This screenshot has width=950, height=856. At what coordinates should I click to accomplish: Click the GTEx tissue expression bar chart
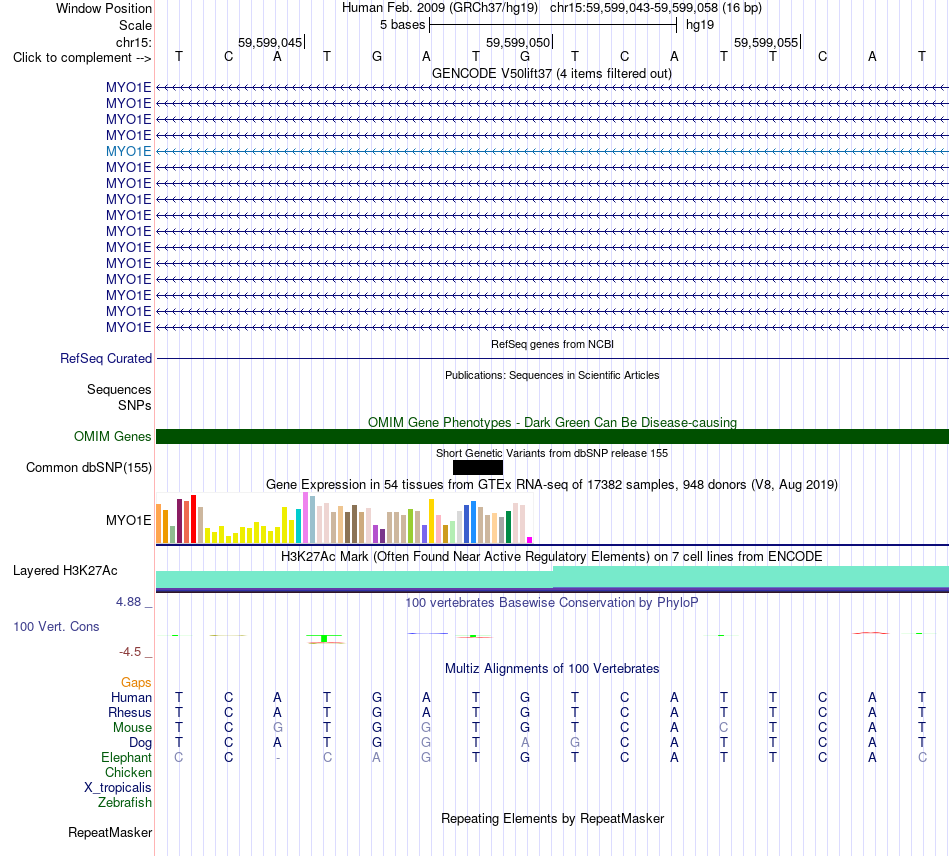pos(344,518)
